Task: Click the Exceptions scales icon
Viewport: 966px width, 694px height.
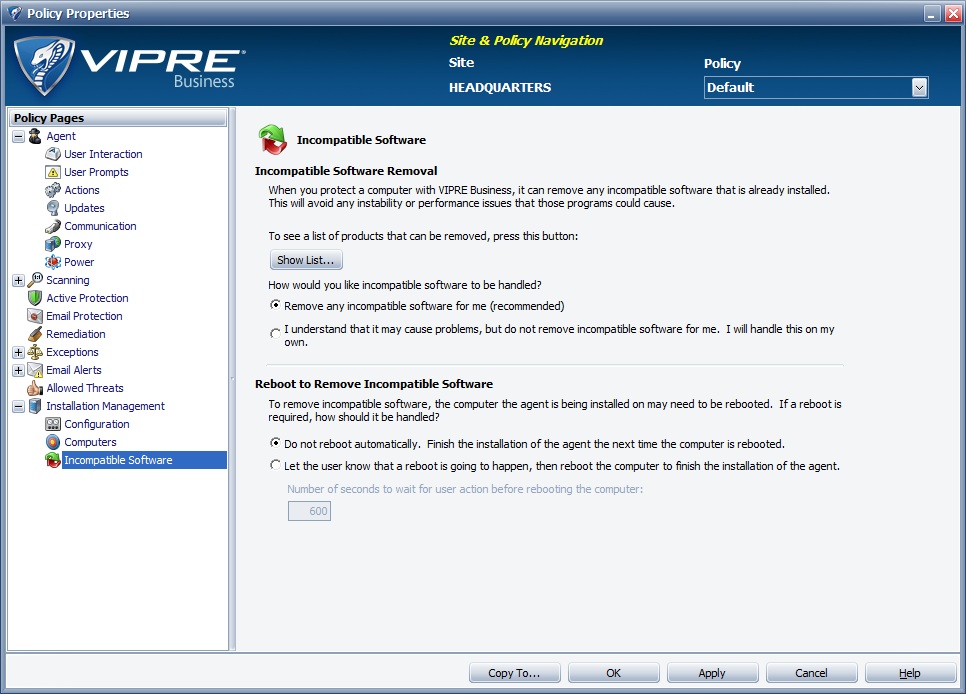Action: tap(35, 352)
